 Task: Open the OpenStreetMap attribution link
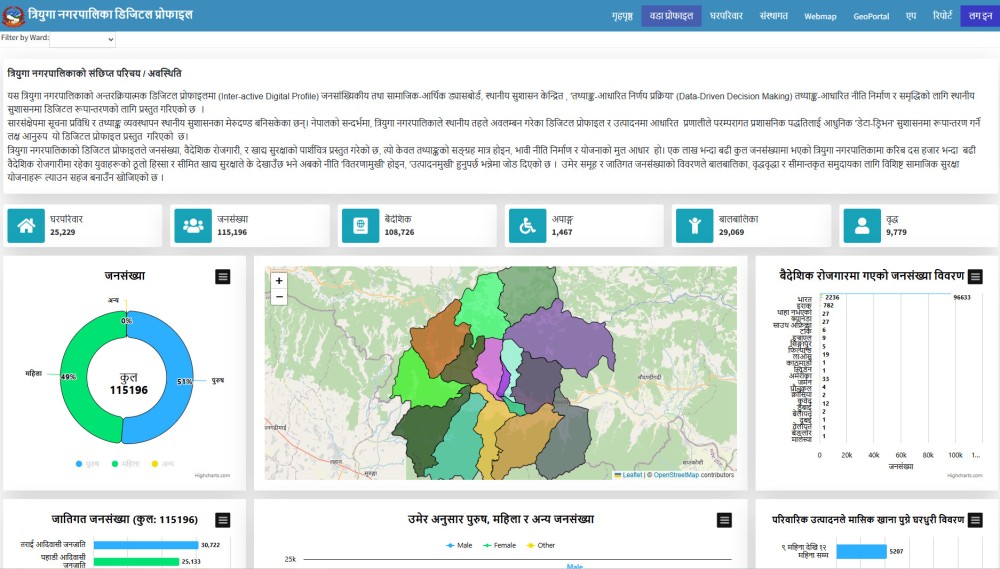[676, 475]
